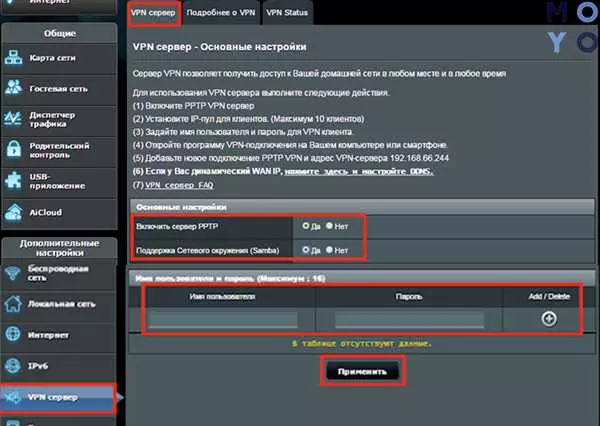600x426 pixels.
Task: Click the 'В таблице отсутствуют данные' message
Action: 362,344
